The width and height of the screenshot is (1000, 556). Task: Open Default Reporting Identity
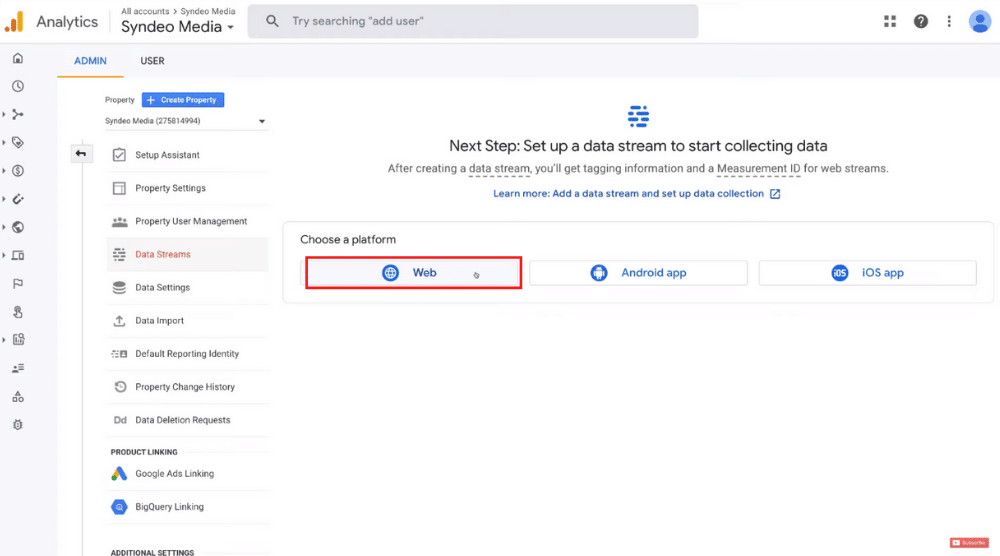(x=187, y=354)
